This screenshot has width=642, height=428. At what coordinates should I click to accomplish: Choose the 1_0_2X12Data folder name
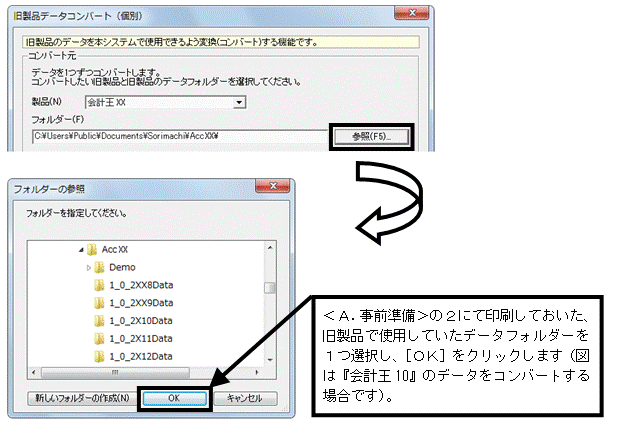141,356
